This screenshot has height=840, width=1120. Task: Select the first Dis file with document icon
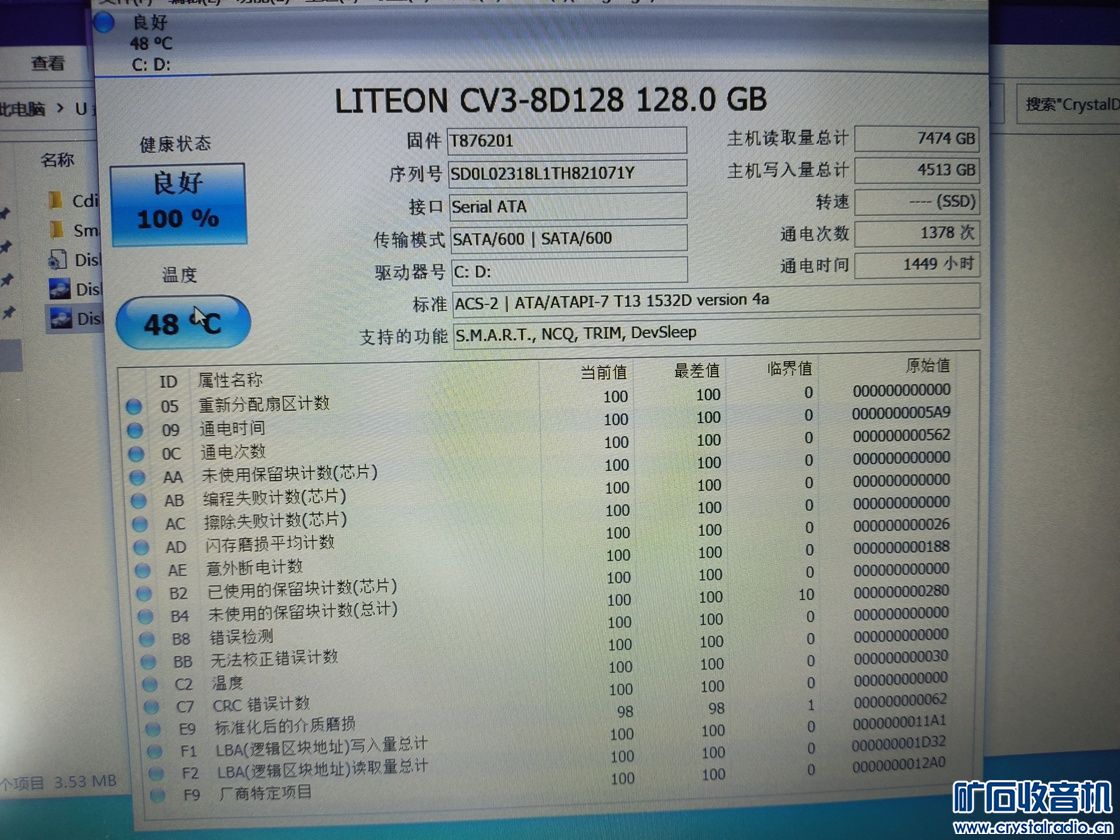point(74,259)
